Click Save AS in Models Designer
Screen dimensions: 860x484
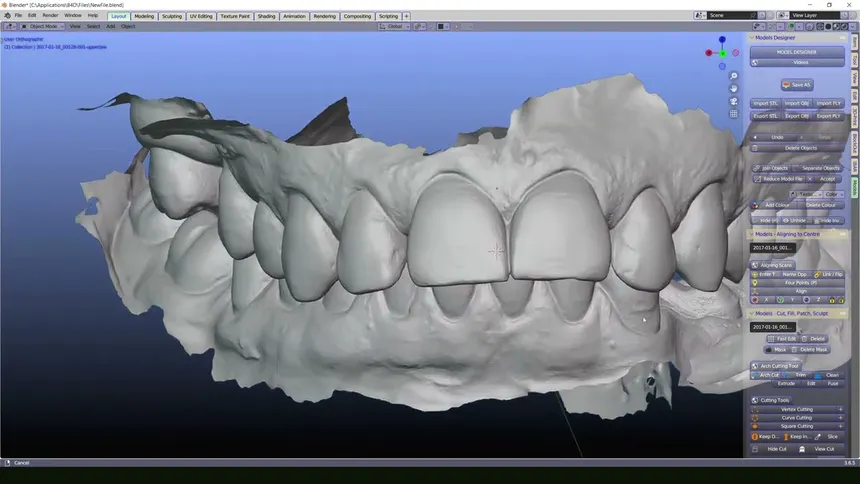pyautogui.click(x=797, y=85)
